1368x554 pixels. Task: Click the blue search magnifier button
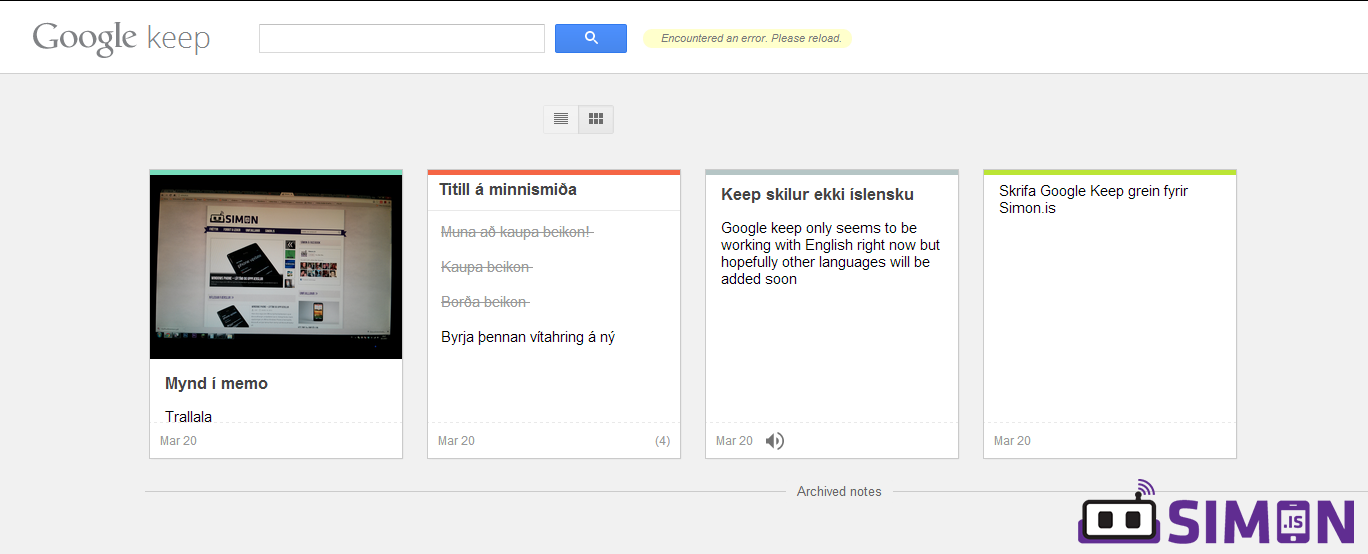pos(591,38)
